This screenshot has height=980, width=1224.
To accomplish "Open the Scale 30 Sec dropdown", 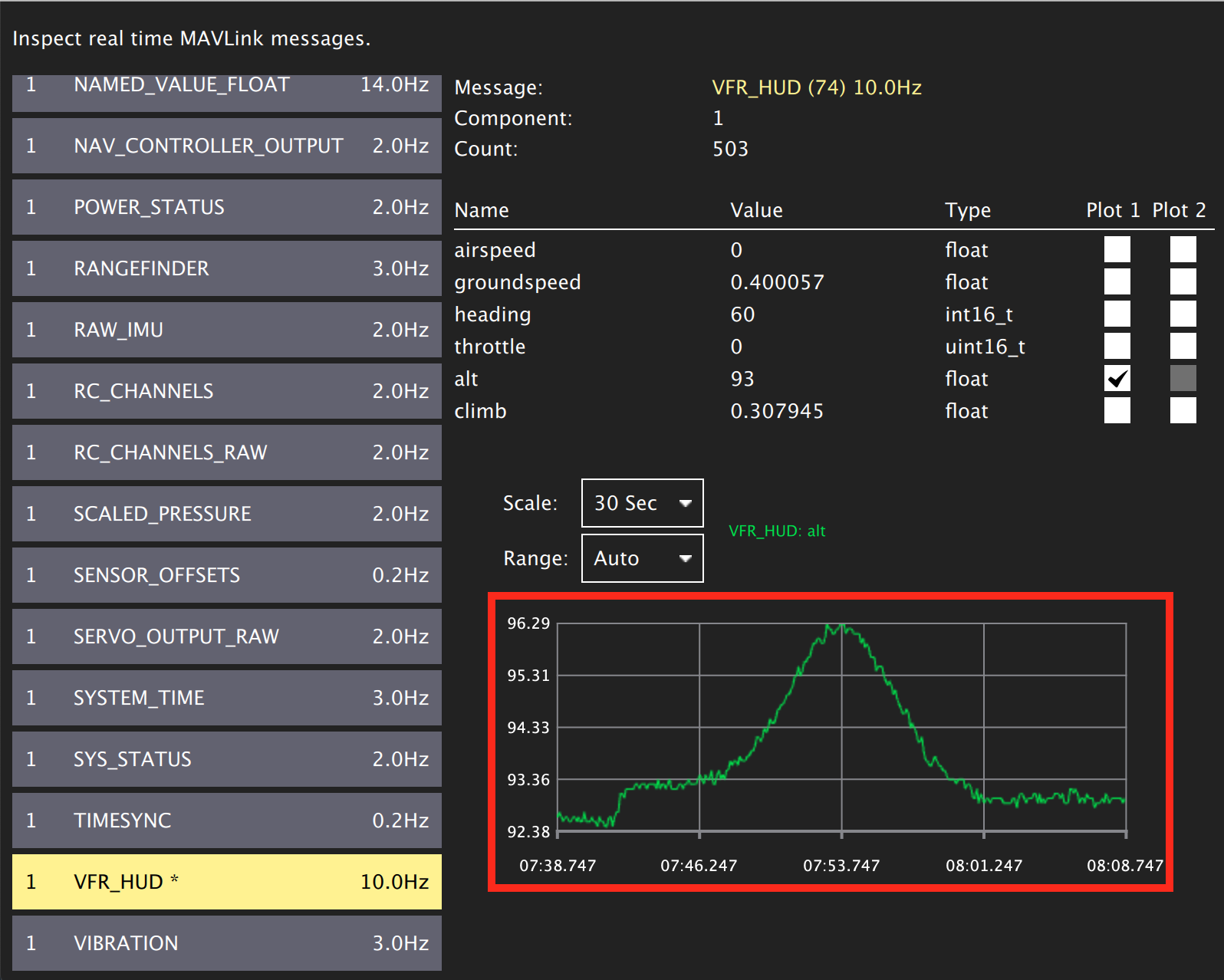I will pyautogui.click(x=642, y=503).
